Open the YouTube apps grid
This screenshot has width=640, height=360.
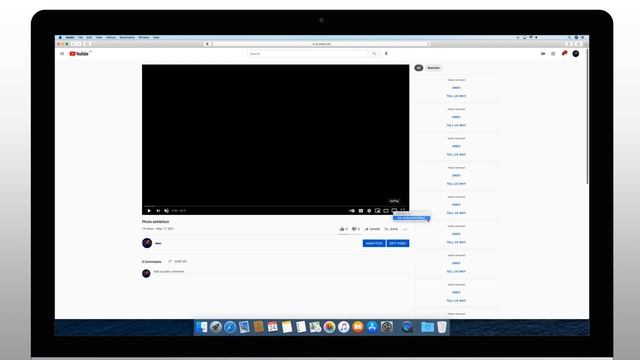(553, 53)
